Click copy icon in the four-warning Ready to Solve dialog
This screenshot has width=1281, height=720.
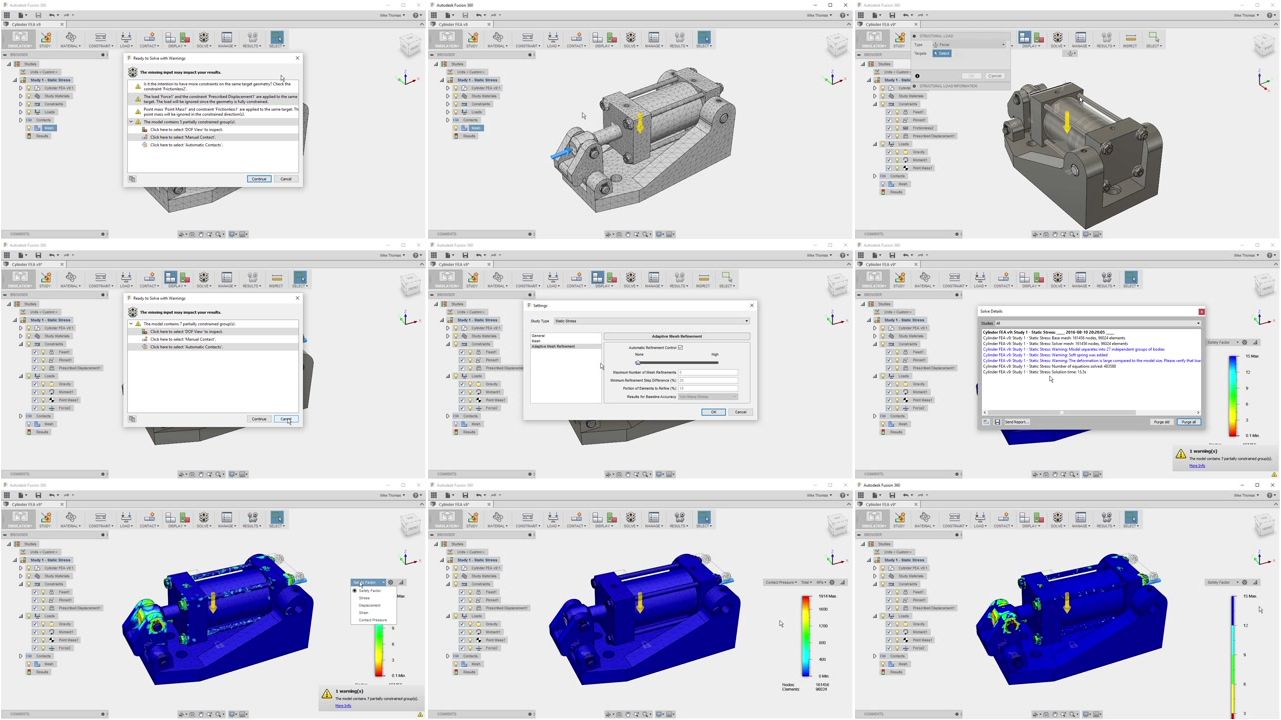tap(132, 179)
